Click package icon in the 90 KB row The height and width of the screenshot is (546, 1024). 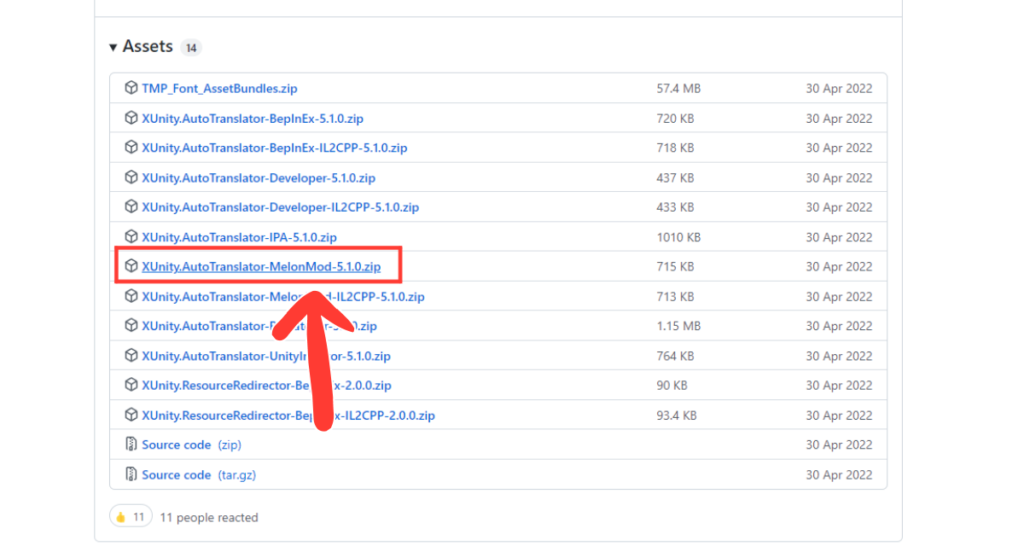click(x=131, y=385)
